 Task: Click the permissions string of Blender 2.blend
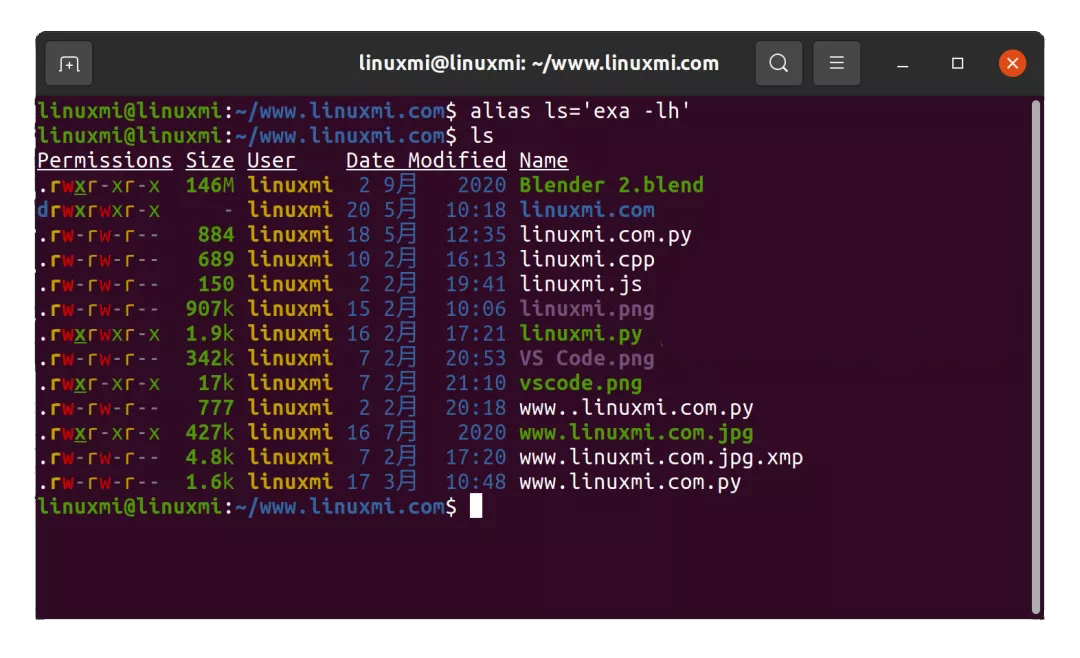coord(98,185)
